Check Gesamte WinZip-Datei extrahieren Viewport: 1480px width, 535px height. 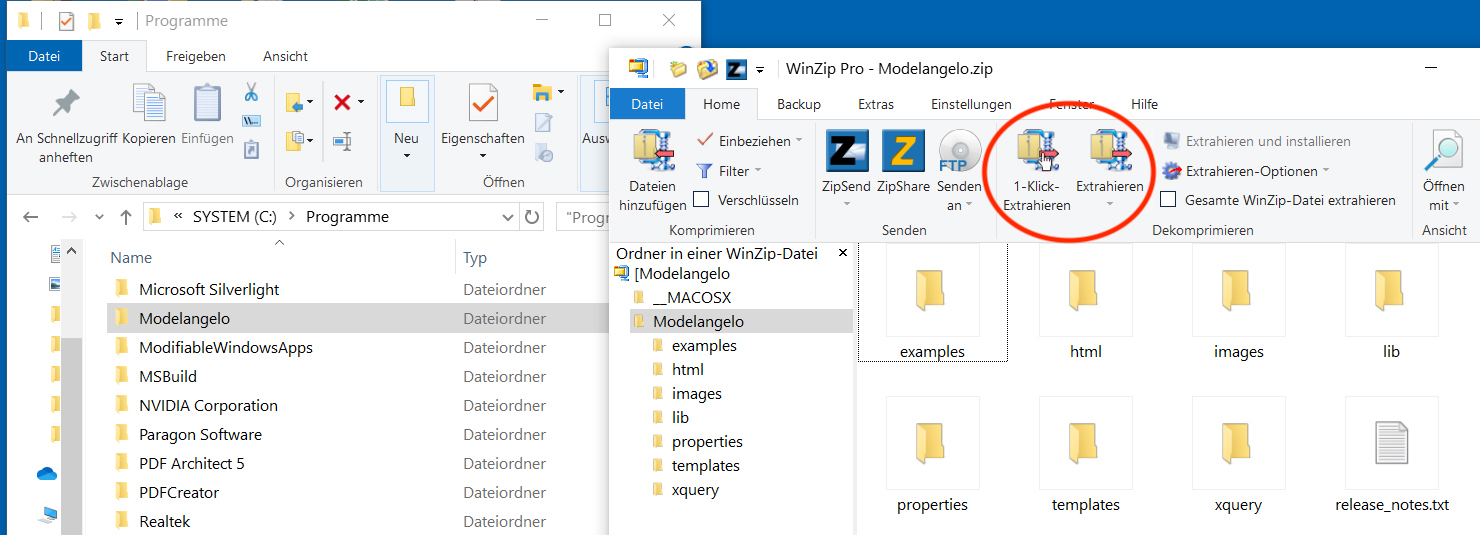tap(1168, 200)
